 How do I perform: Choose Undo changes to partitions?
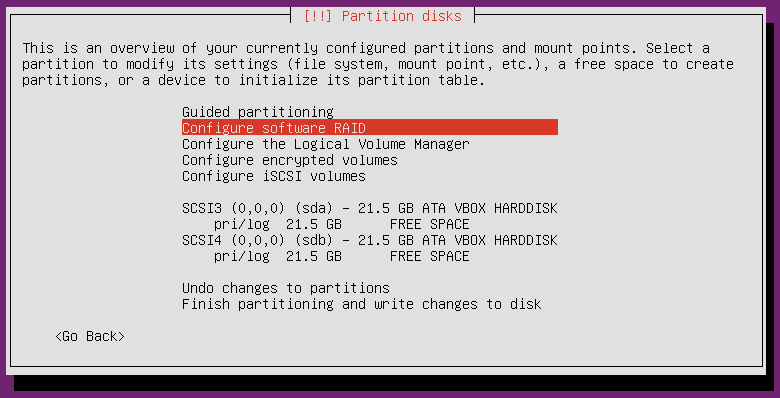click(x=286, y=288)
